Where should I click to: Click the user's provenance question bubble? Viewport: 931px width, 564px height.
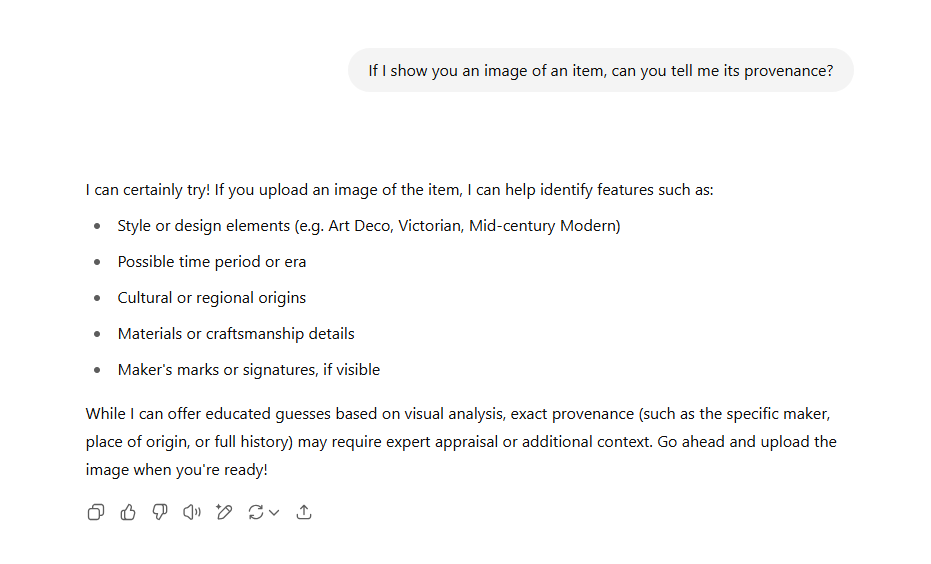(600, 71)
